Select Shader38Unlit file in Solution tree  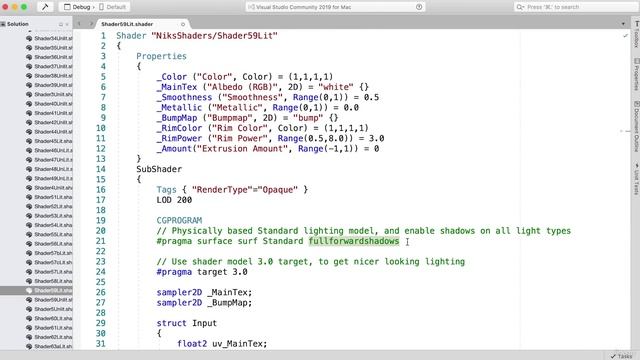click(x=49, y=76)
